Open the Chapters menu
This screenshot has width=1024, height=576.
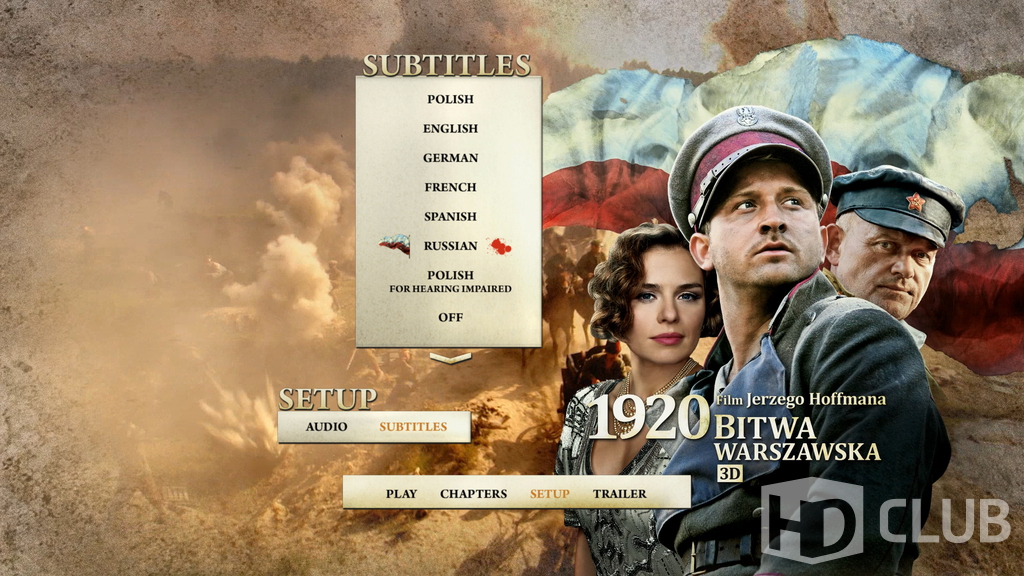(473, 494)
